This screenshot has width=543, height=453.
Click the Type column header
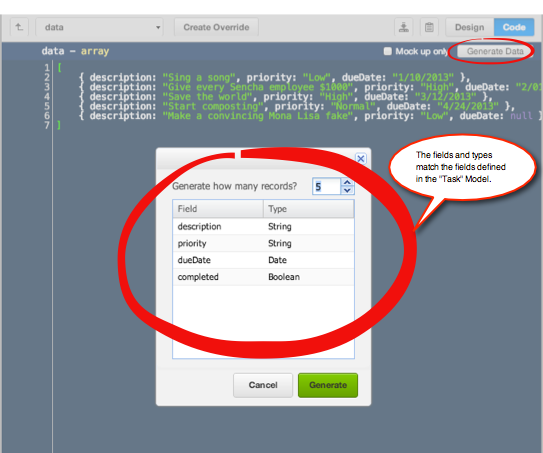[309, 209]
